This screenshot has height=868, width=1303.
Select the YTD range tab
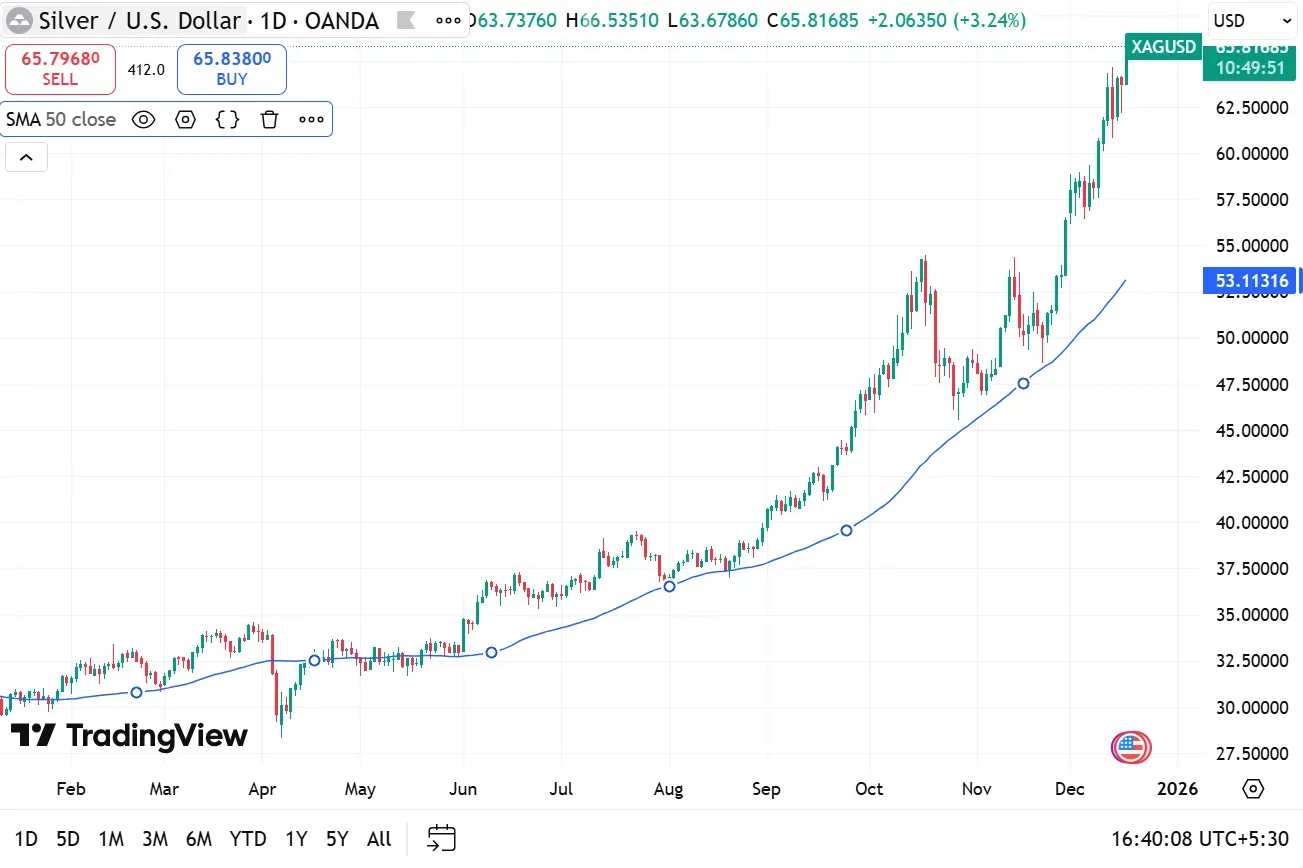pos(247,839)
